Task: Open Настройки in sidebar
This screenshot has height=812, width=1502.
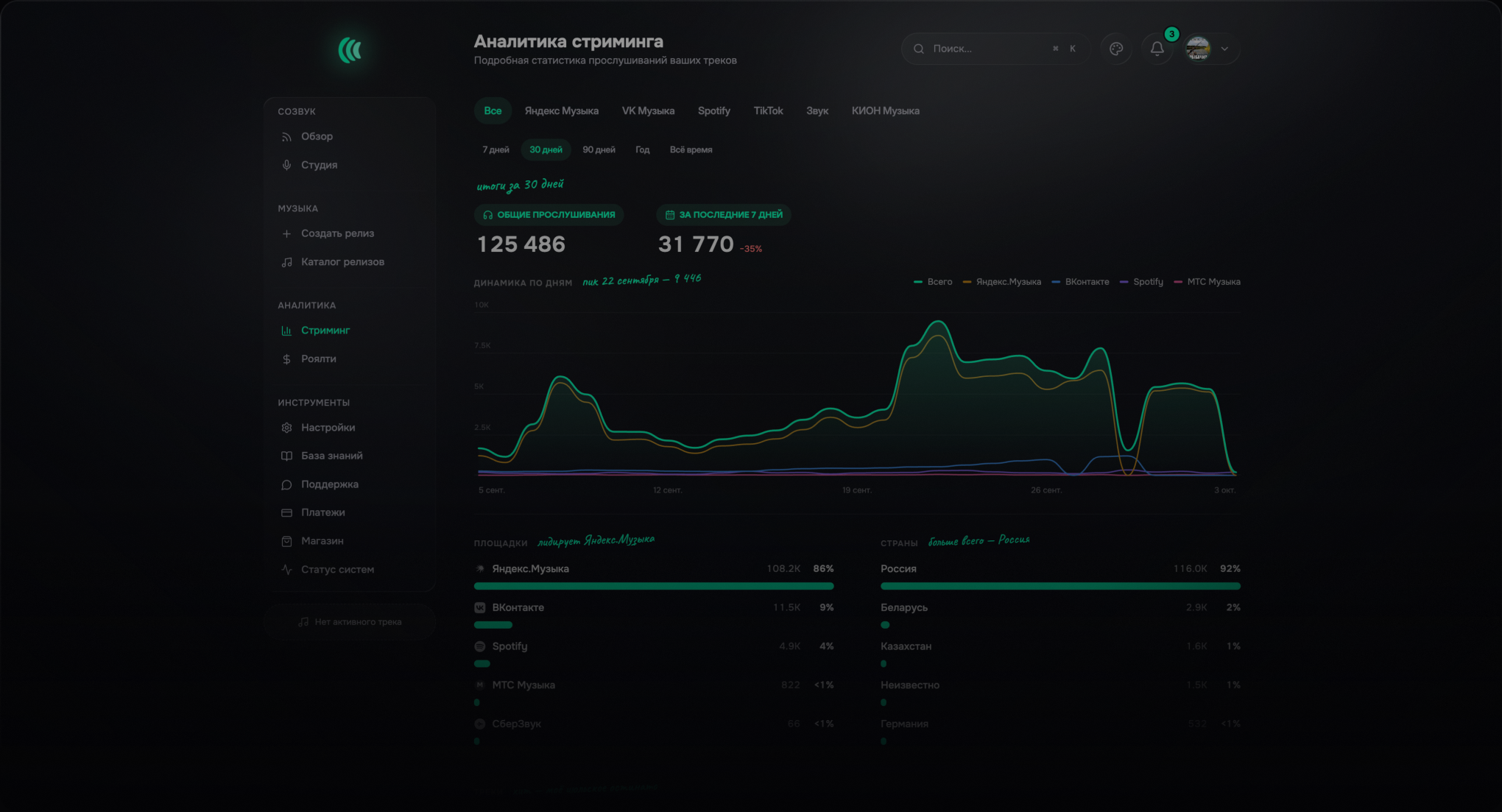Action: tap(349, 428)
